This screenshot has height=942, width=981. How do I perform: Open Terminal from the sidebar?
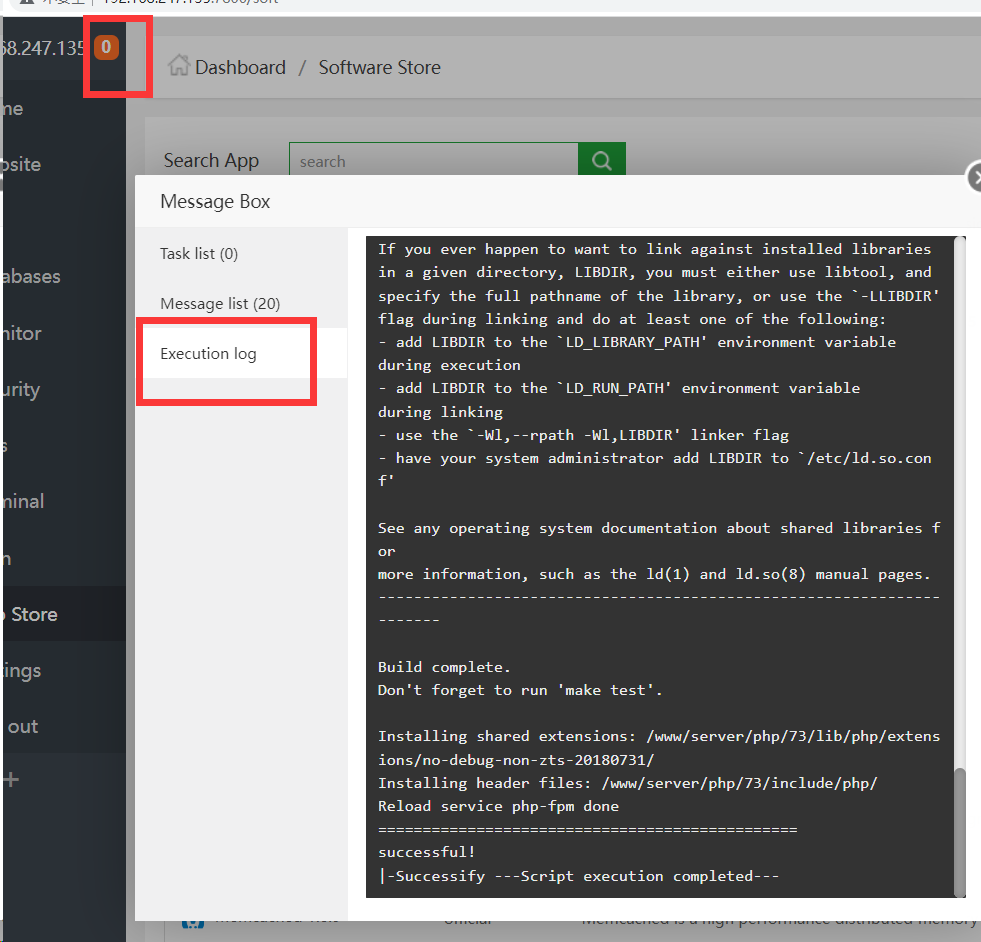point(24,502)
